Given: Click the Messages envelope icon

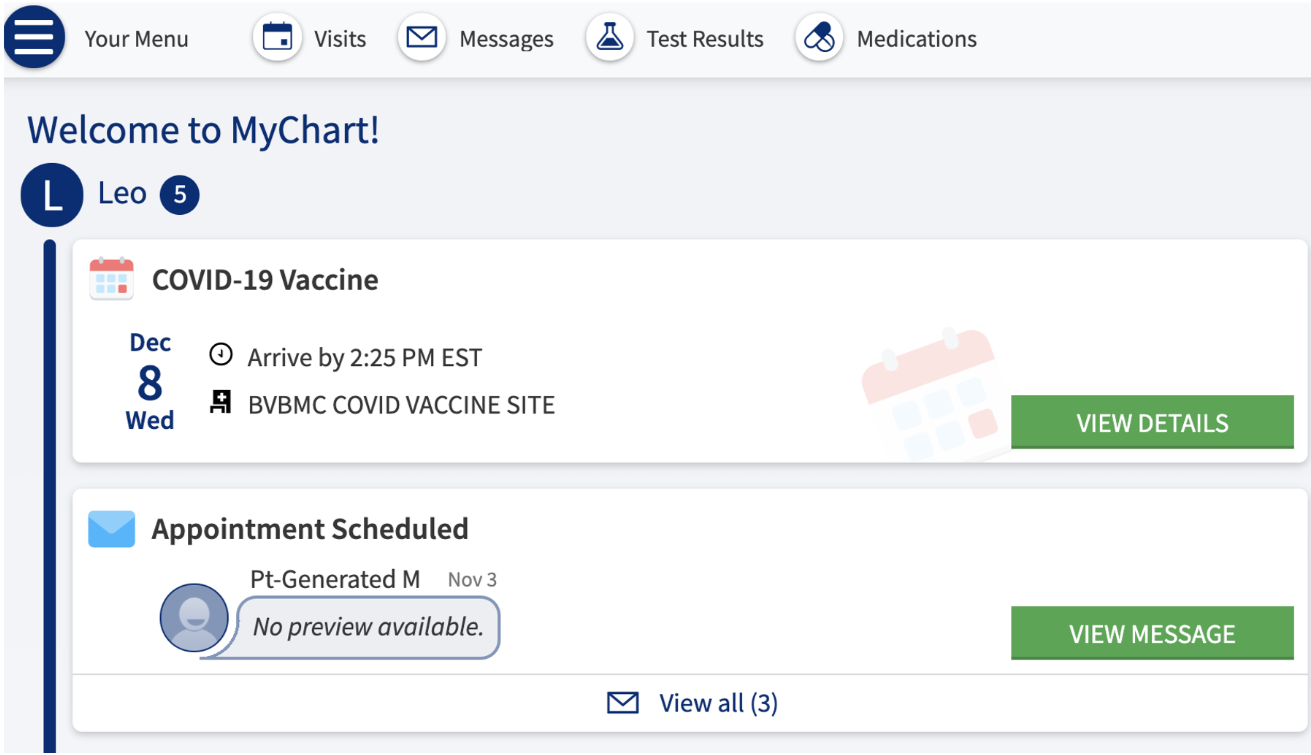Looking at the screenshot, I should coord(422,39).
